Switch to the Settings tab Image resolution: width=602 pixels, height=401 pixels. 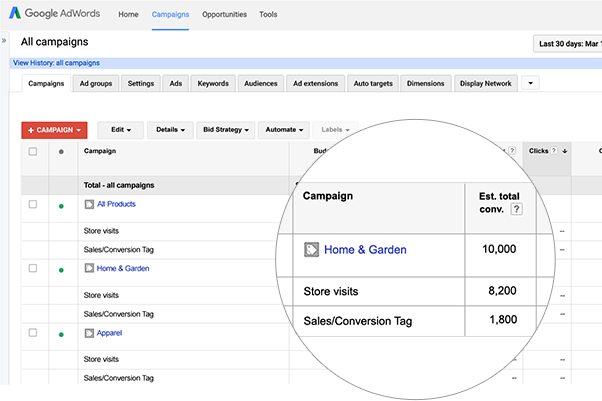pos(141,83)
